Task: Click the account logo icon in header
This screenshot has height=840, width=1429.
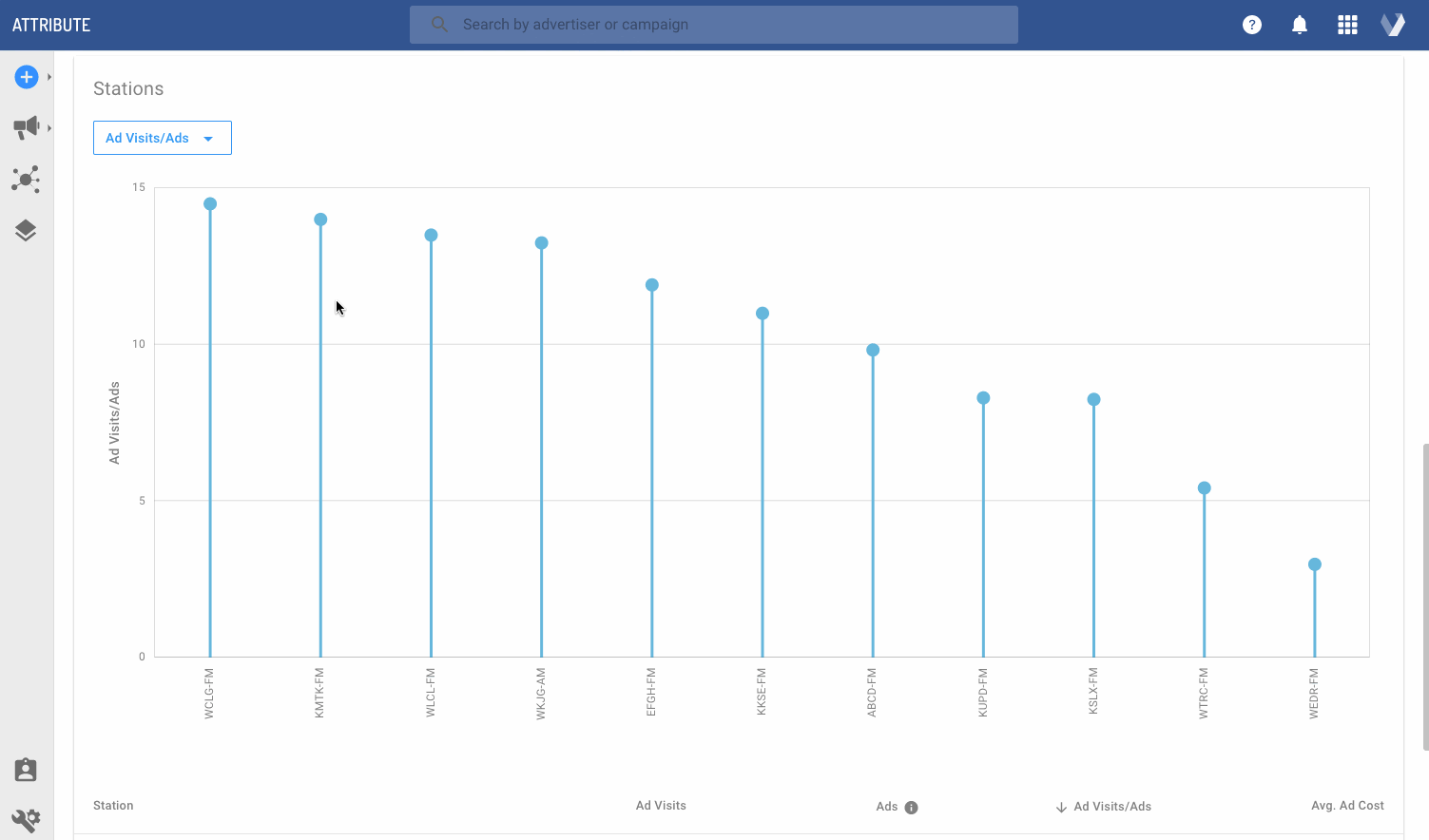Action: click(1394, 25)
